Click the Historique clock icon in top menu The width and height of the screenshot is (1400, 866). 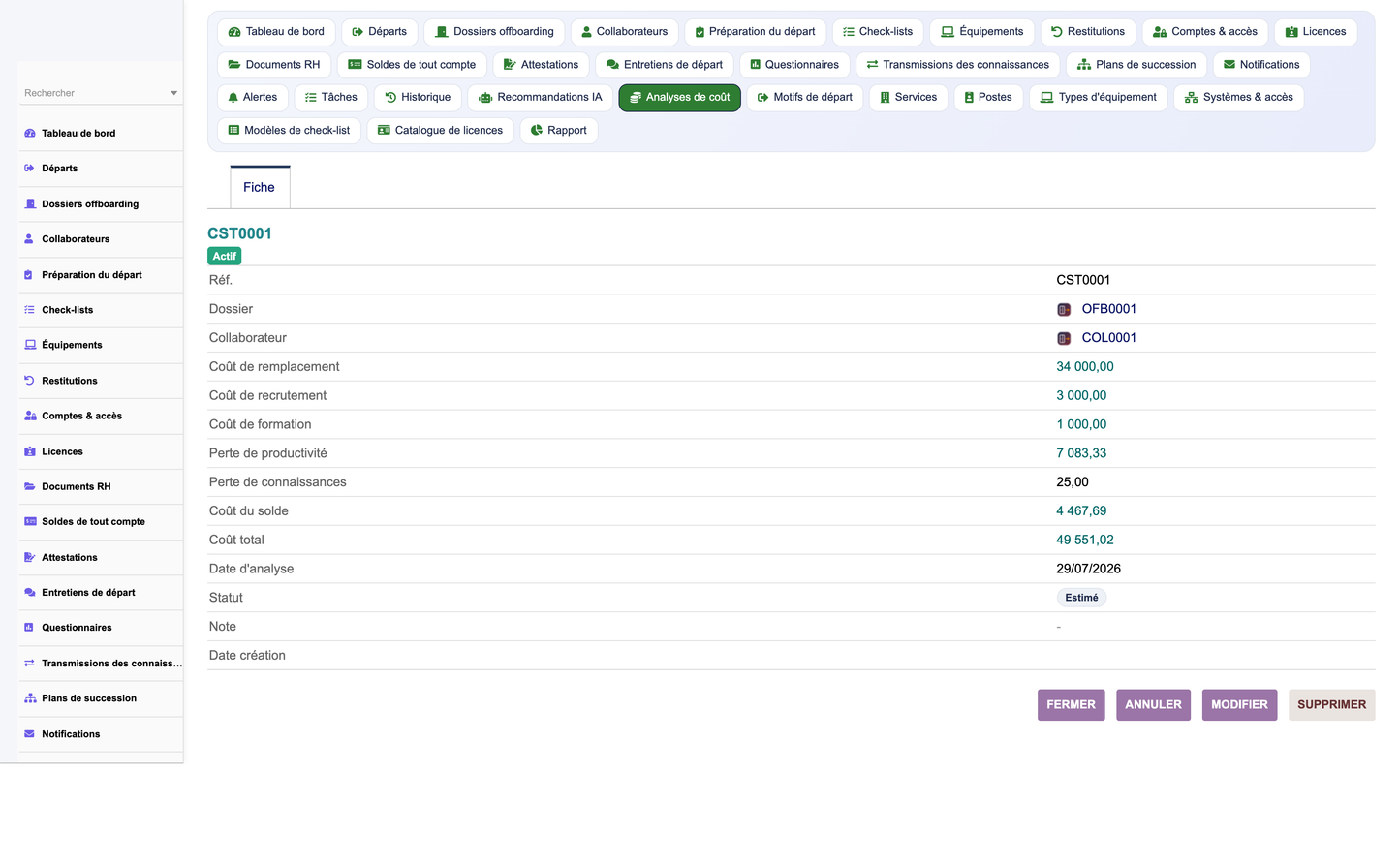(x=390, y=98)
